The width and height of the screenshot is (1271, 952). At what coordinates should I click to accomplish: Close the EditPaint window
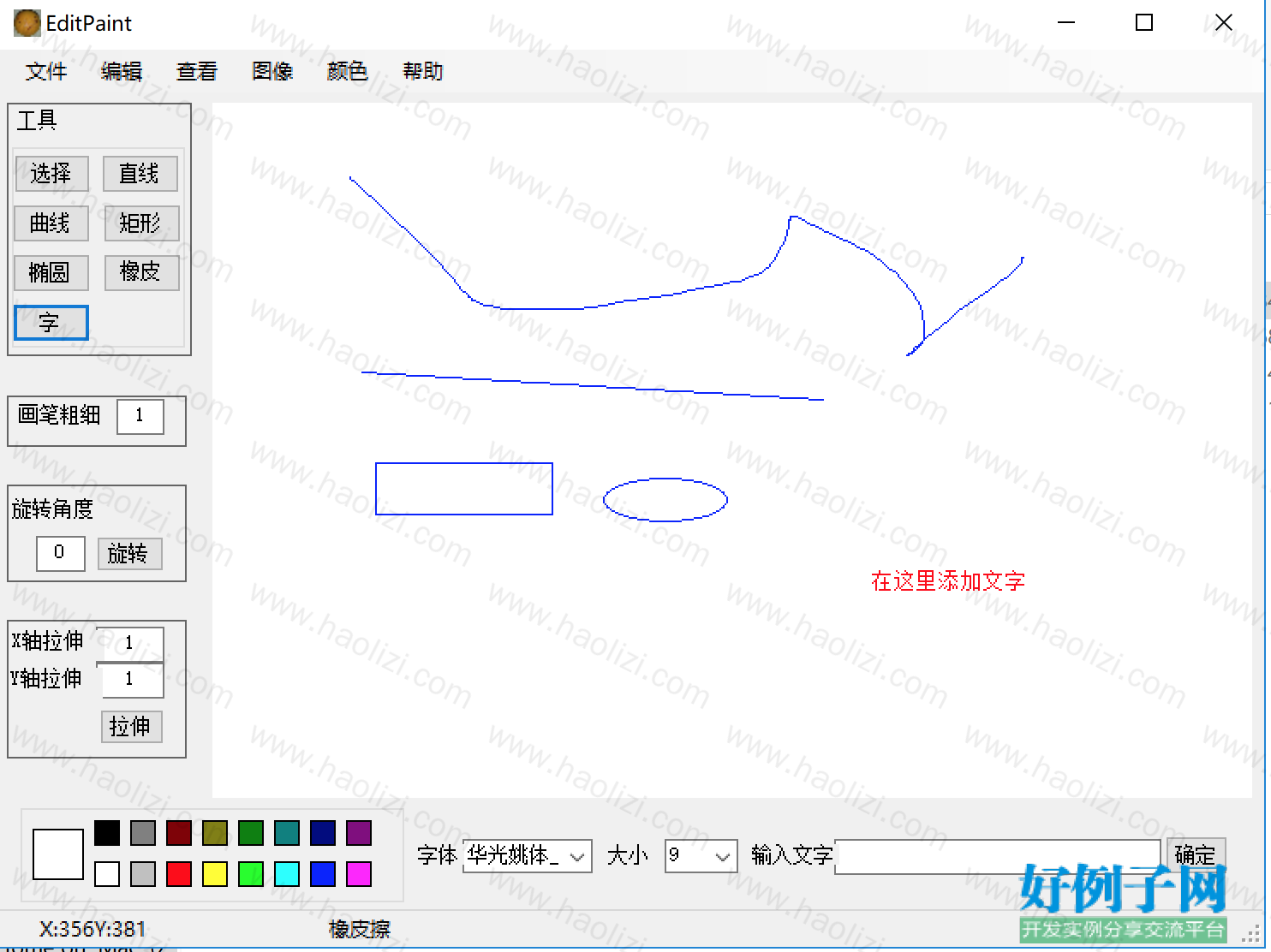pyautogui.click(x=1224, y=23)
